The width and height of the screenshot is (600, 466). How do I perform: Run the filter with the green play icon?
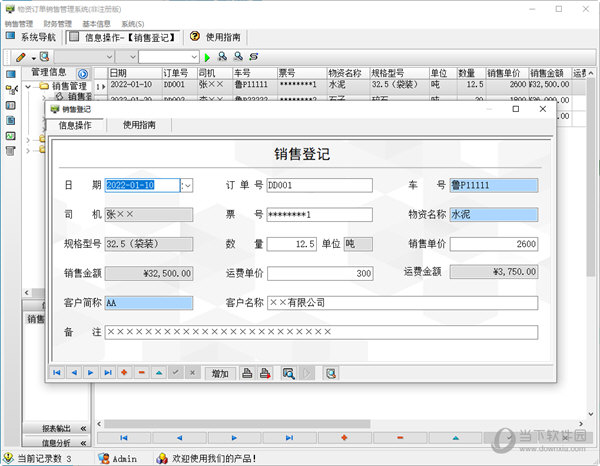pos(207,57)
